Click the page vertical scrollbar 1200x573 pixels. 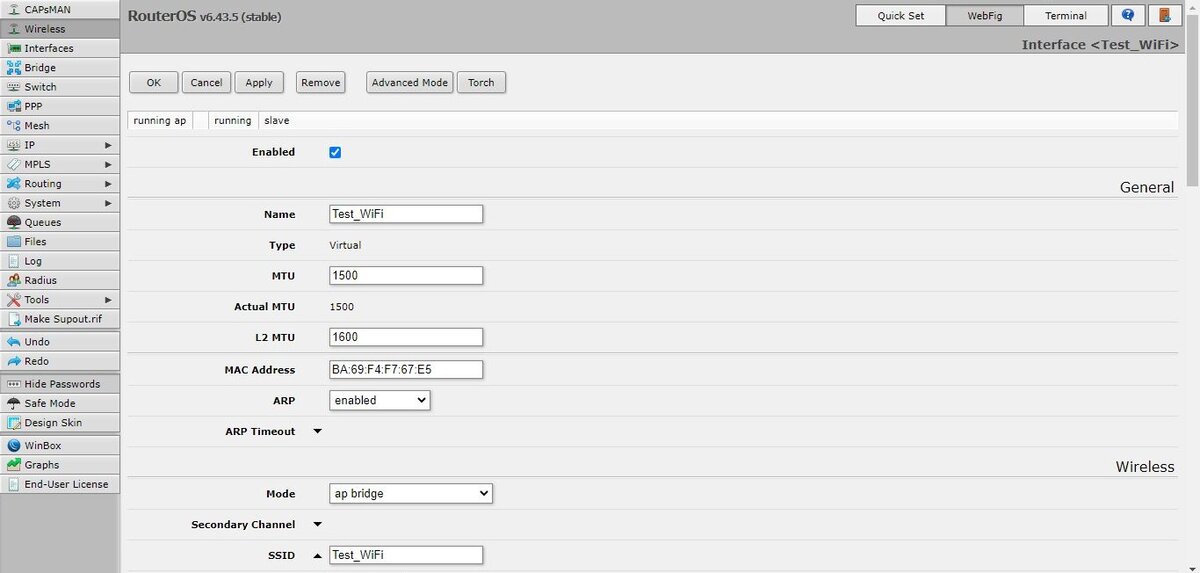(x=1192, y=100)
